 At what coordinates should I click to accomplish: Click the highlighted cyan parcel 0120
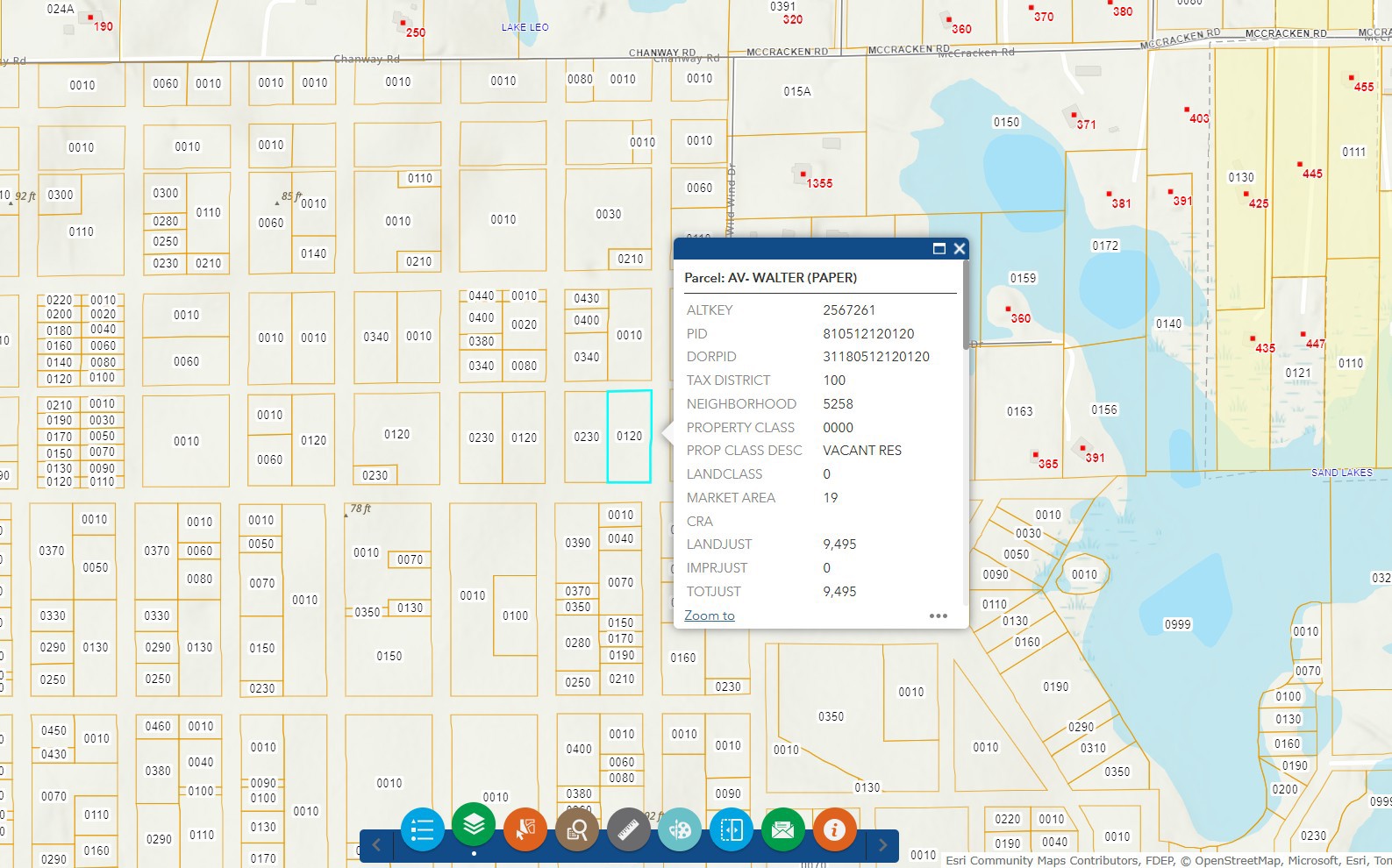point(629,456)
